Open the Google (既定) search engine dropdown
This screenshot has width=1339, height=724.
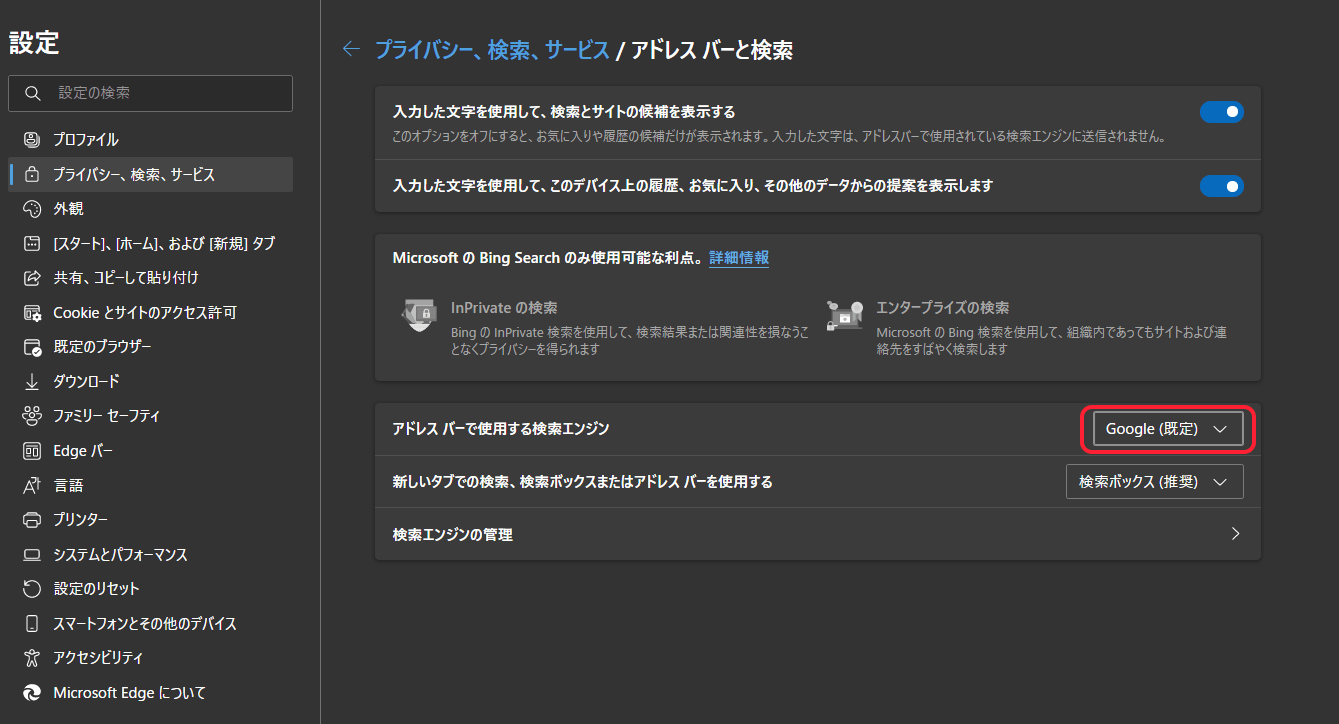[1167, 429]
